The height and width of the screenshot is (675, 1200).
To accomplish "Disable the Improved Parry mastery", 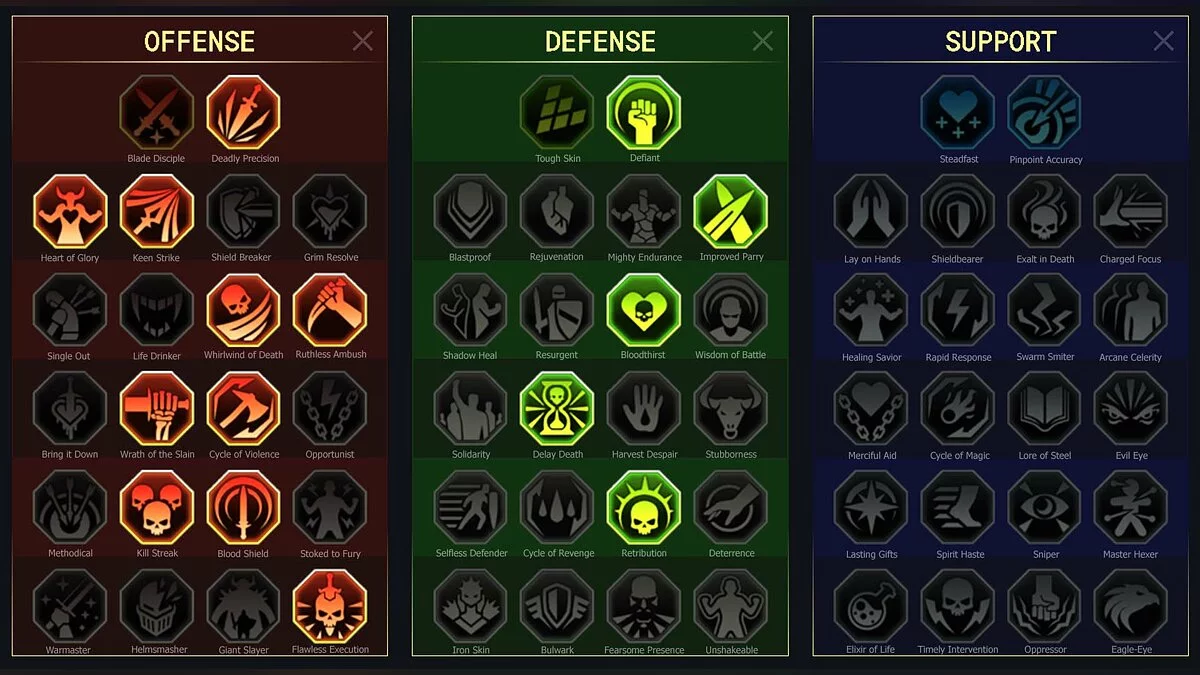I will coord(731,211).
